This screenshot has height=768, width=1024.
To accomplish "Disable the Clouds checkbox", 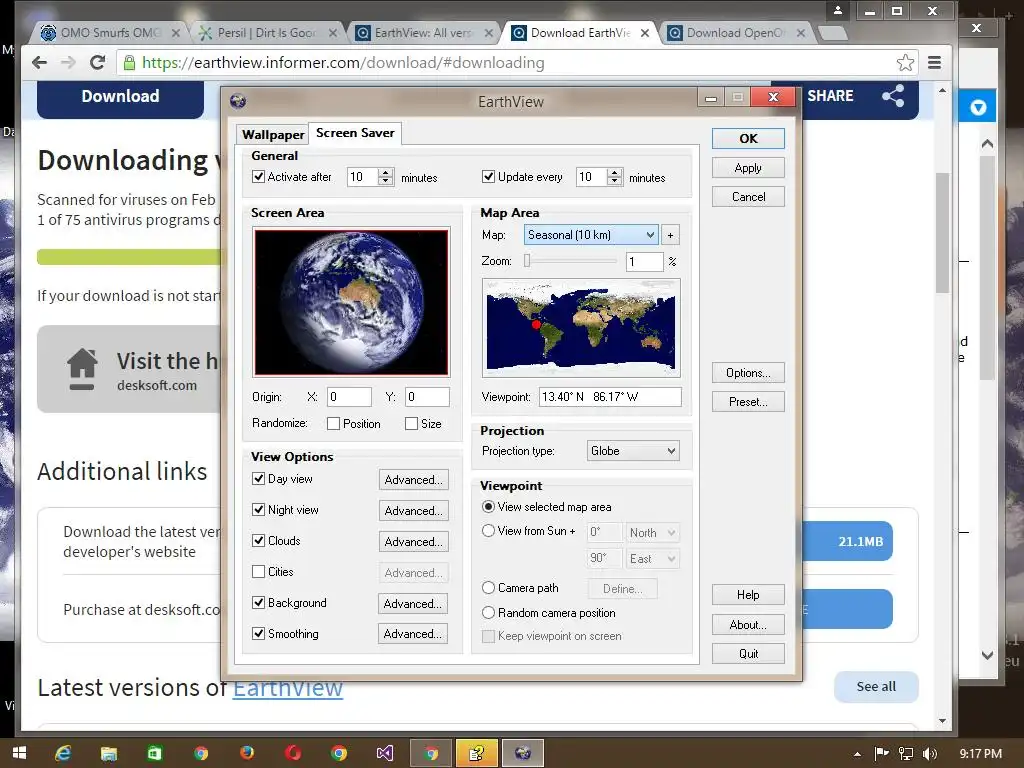I will [x=259, y=541].
